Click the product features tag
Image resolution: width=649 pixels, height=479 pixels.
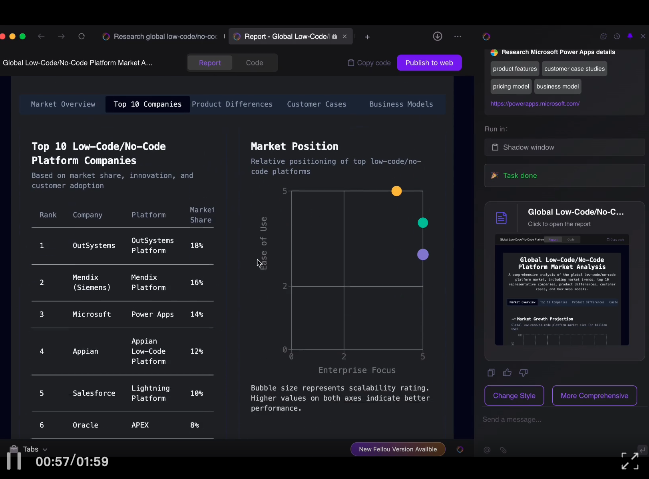point(515,69)
